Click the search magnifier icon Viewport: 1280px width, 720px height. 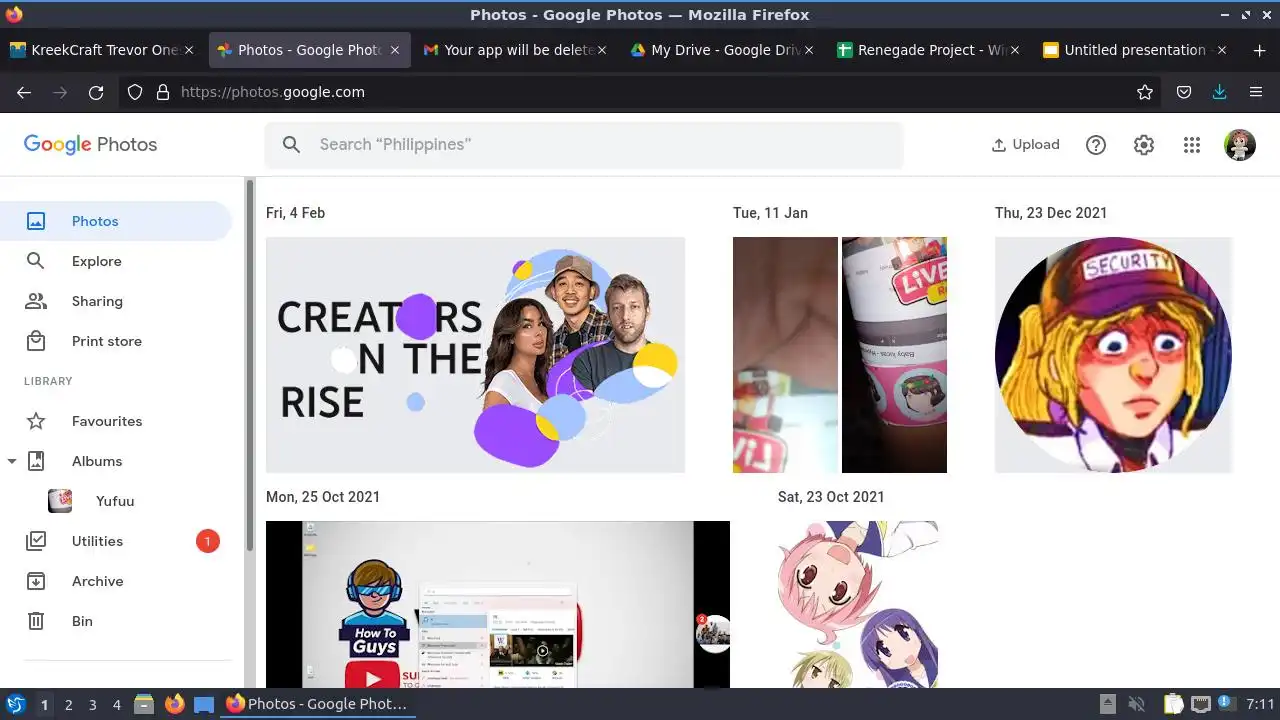click(291, 145)
